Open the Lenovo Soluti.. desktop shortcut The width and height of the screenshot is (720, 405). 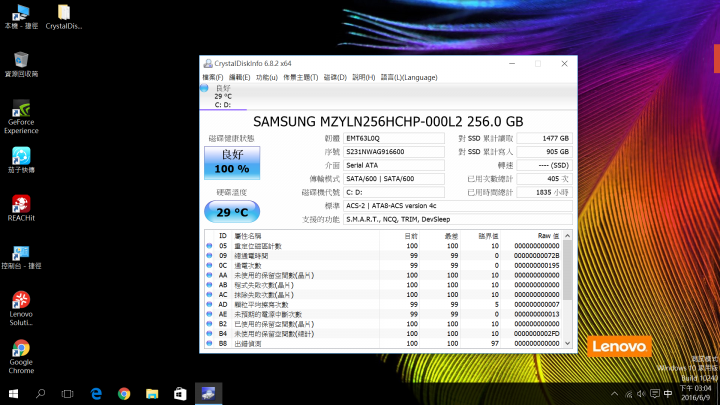[x=21, y=309]
